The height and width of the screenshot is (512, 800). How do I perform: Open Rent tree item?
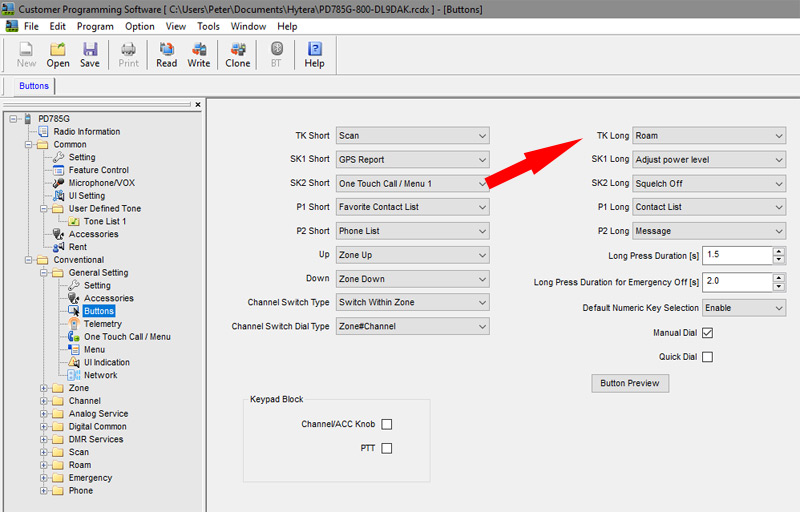pos(78,247)
